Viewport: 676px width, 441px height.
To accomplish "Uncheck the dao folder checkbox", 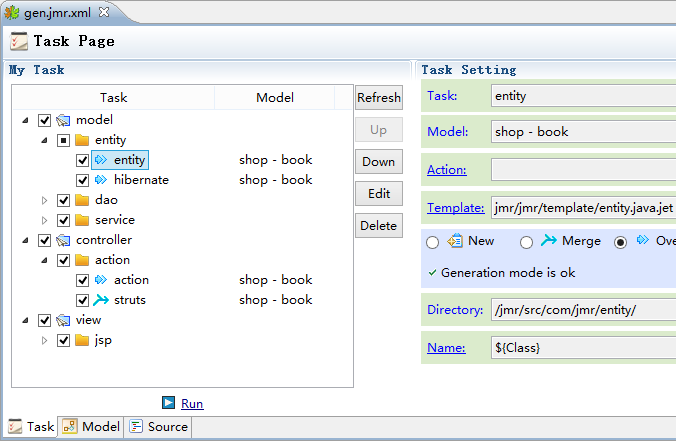I will coord(63,200).
